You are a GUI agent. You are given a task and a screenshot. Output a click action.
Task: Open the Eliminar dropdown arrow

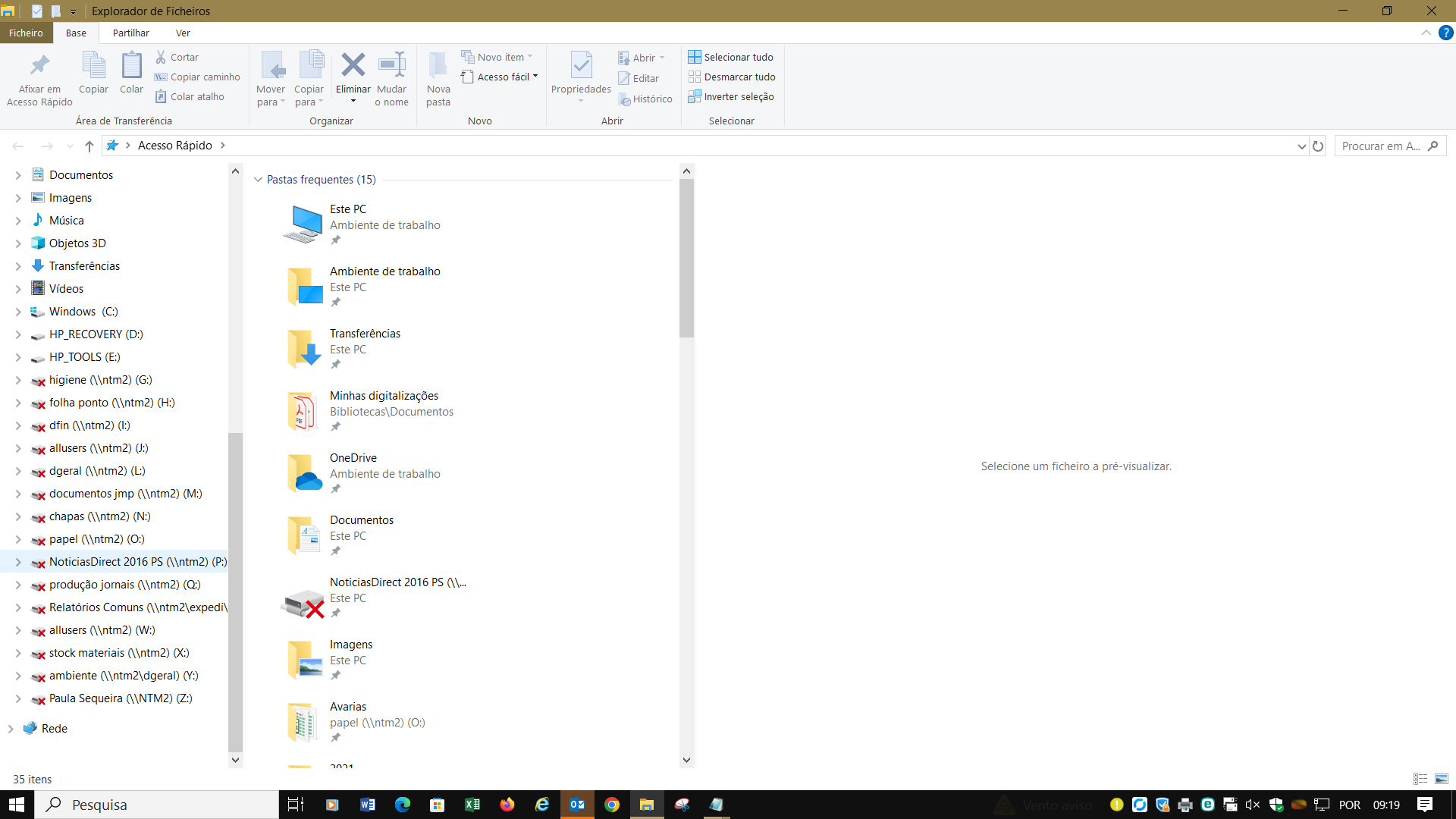[x=353, y=101]
